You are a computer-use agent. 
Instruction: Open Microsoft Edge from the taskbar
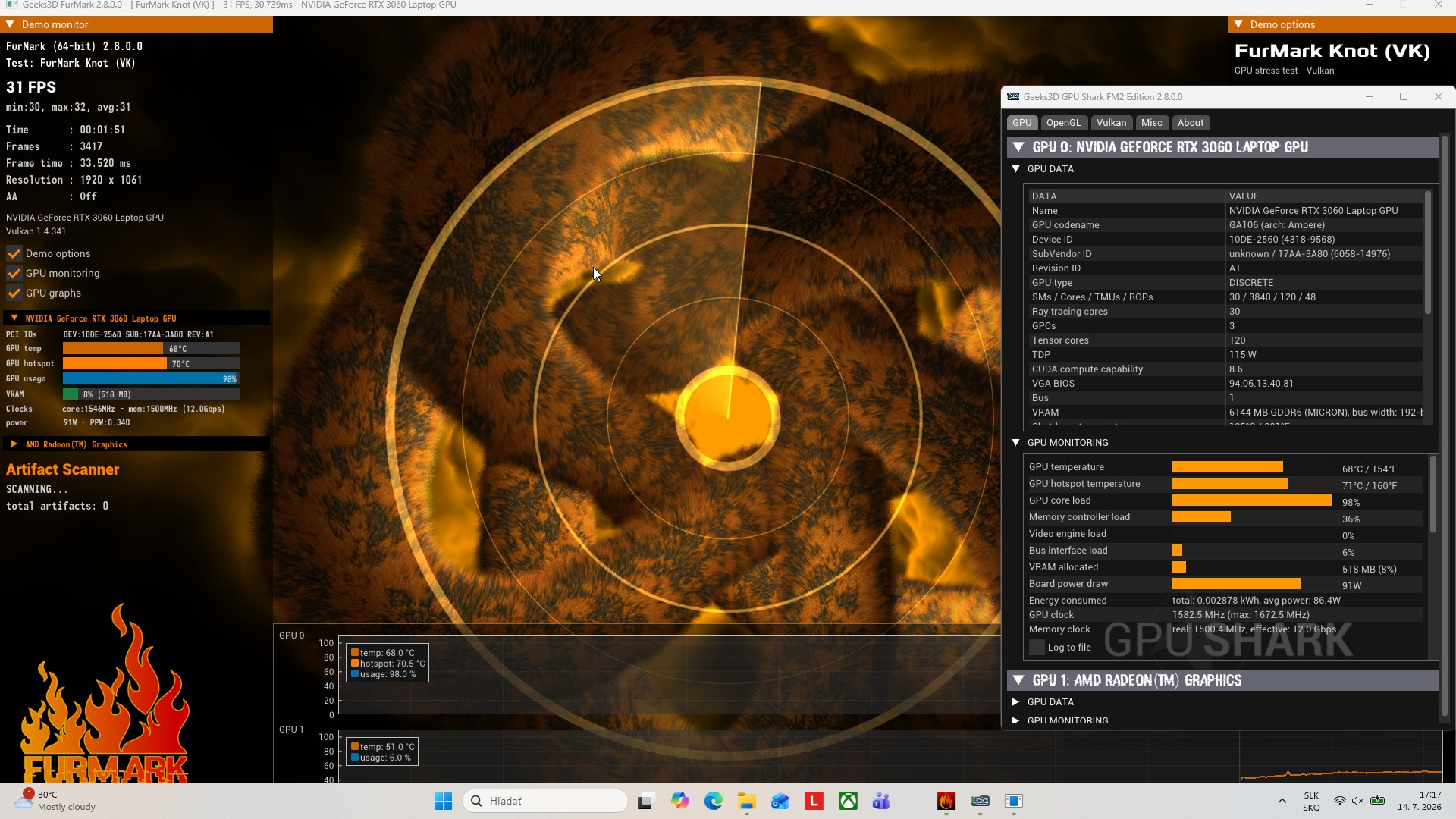(713, 801)
